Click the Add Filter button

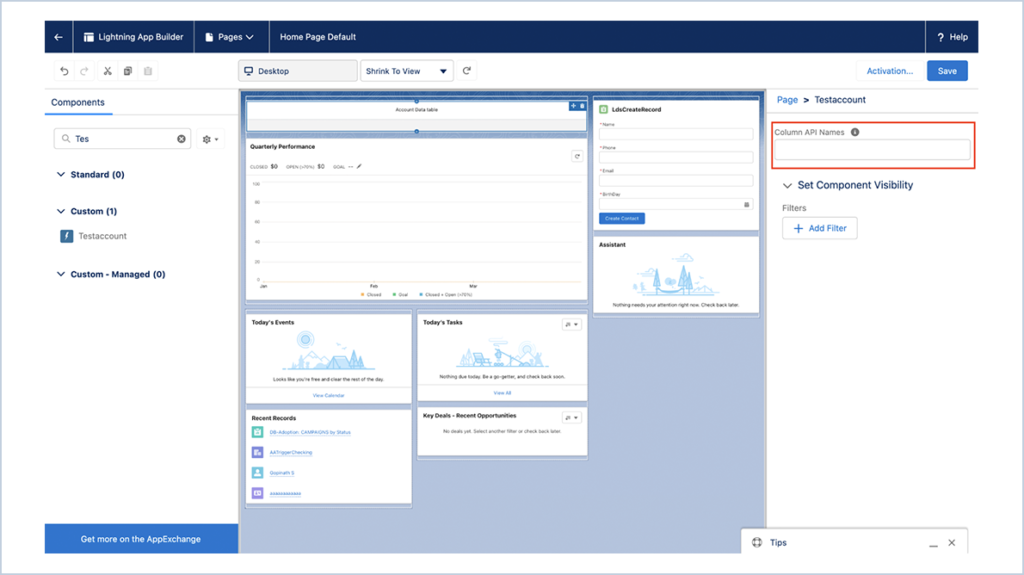(820, 228)
